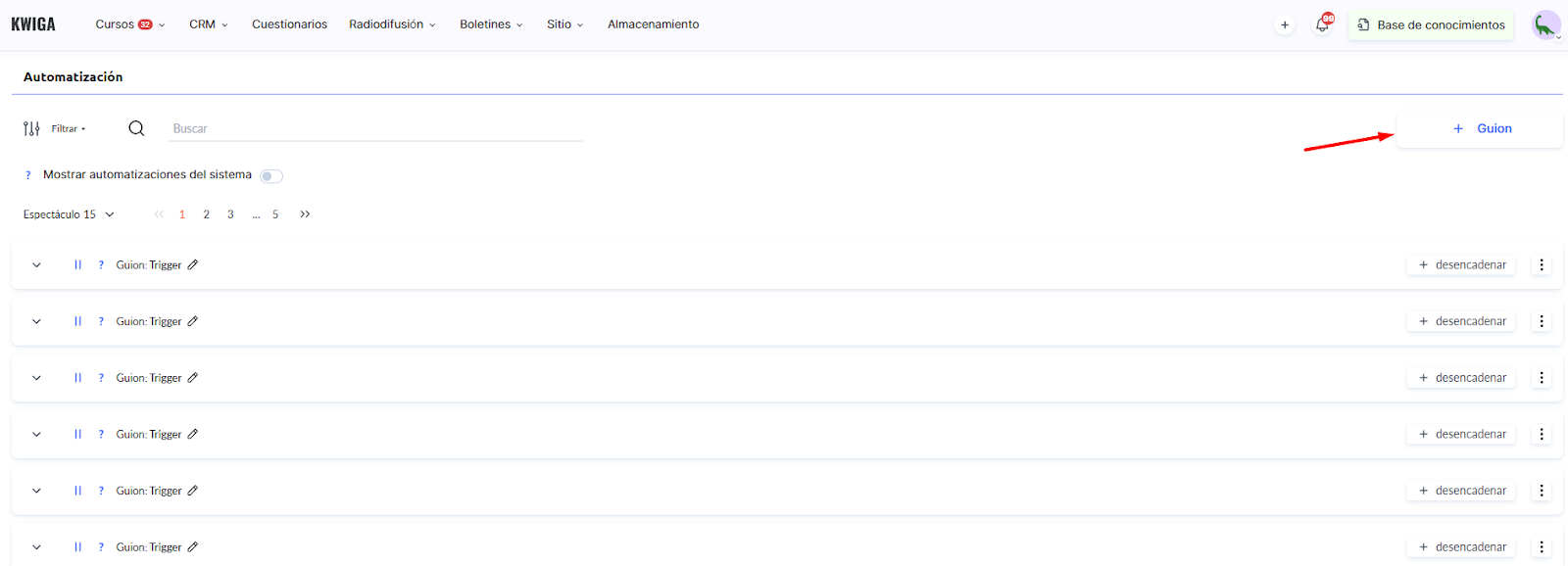The height and width of the screenshot is (566, 1568).
Task: Open Espectáculo 15 page size dropdown
Action: tap(69, 214)
